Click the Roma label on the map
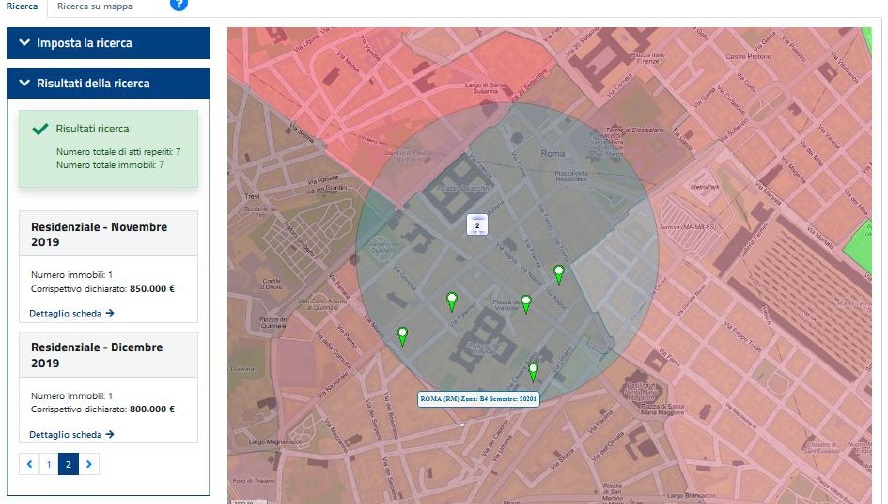The width and height of the screenshot is (888, 504). tap(552, 153)
